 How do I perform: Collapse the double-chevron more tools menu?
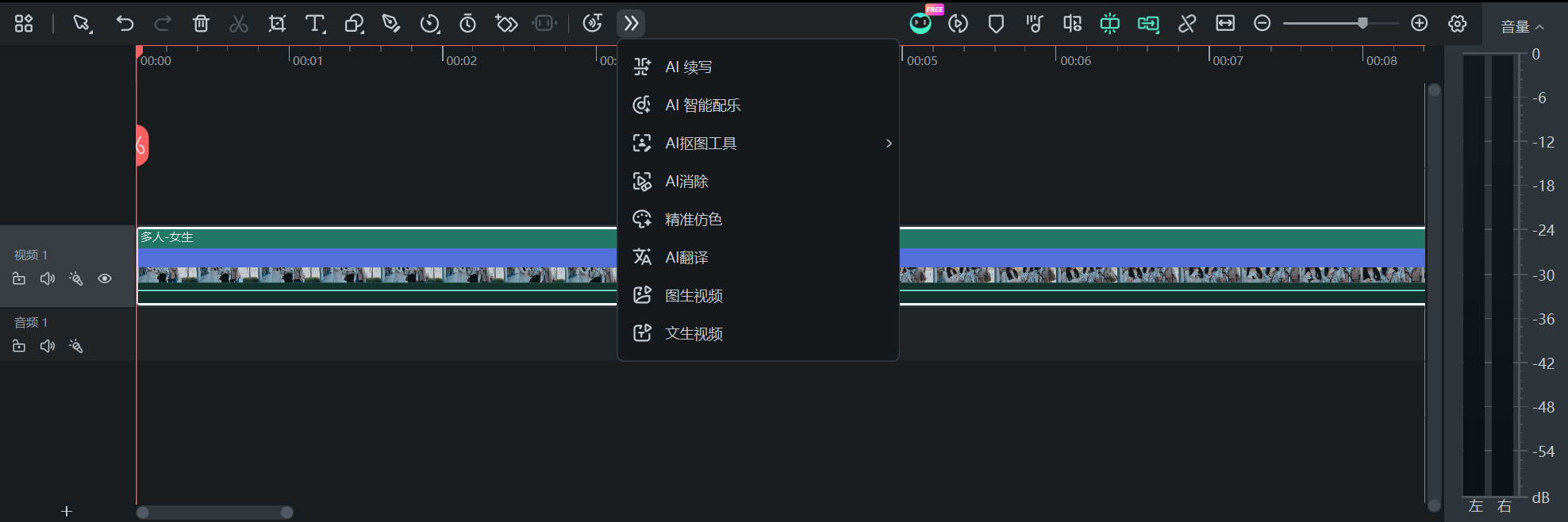[631, 24]
